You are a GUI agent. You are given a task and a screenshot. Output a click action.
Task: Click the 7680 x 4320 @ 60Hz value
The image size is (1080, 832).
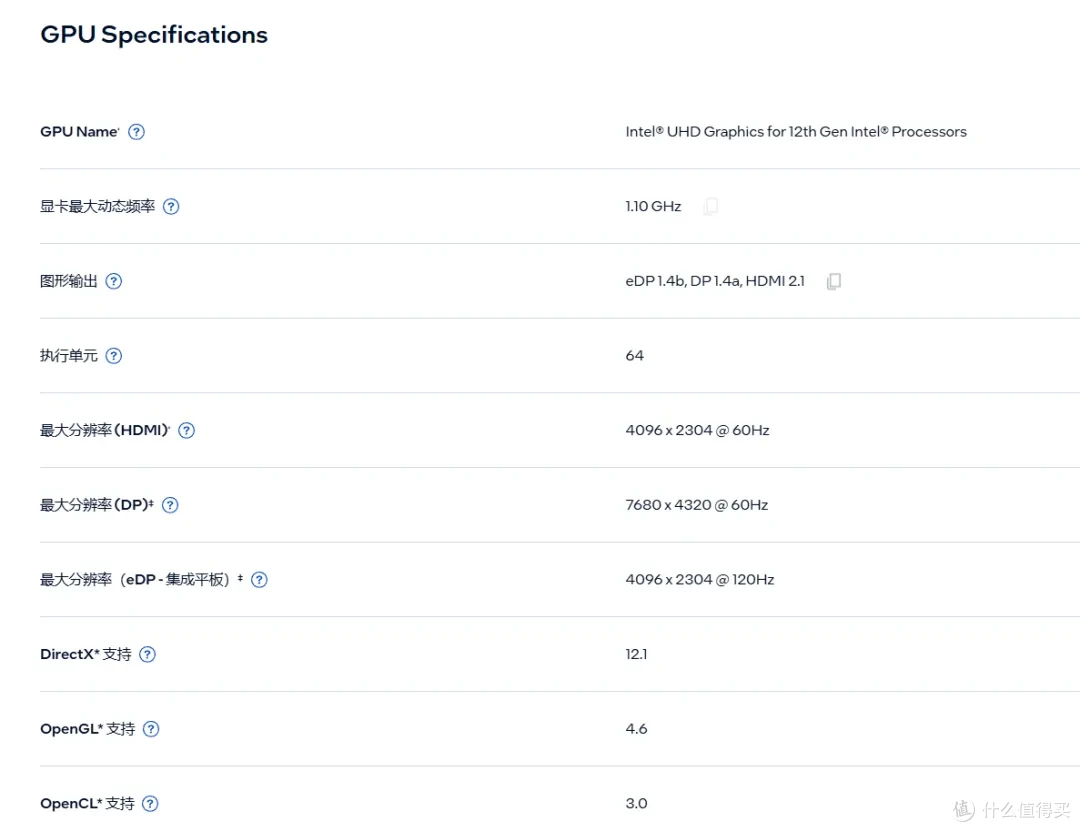[696, 505]
